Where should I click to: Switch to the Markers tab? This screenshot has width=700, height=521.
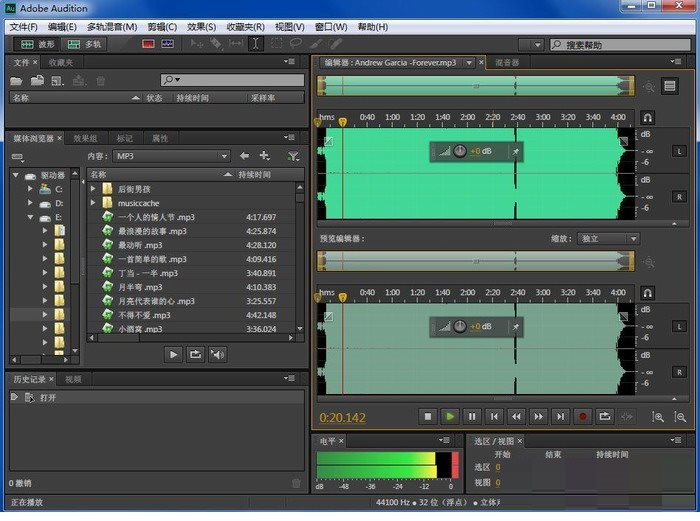(x=125, y=138)
